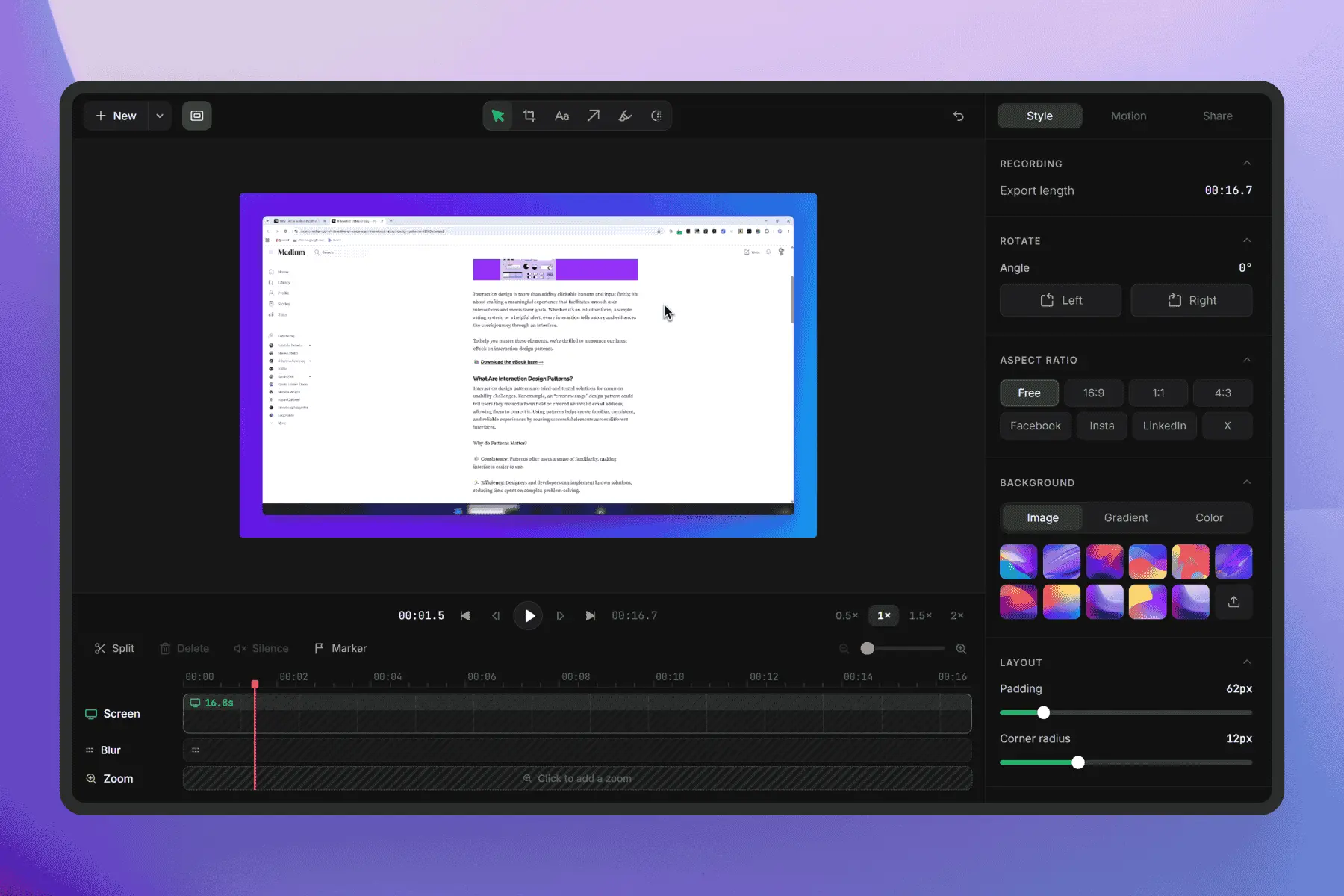Upload a custom background image
Image resolution: width=1344 pixels, height=896 pixels.
(1233, 602)
